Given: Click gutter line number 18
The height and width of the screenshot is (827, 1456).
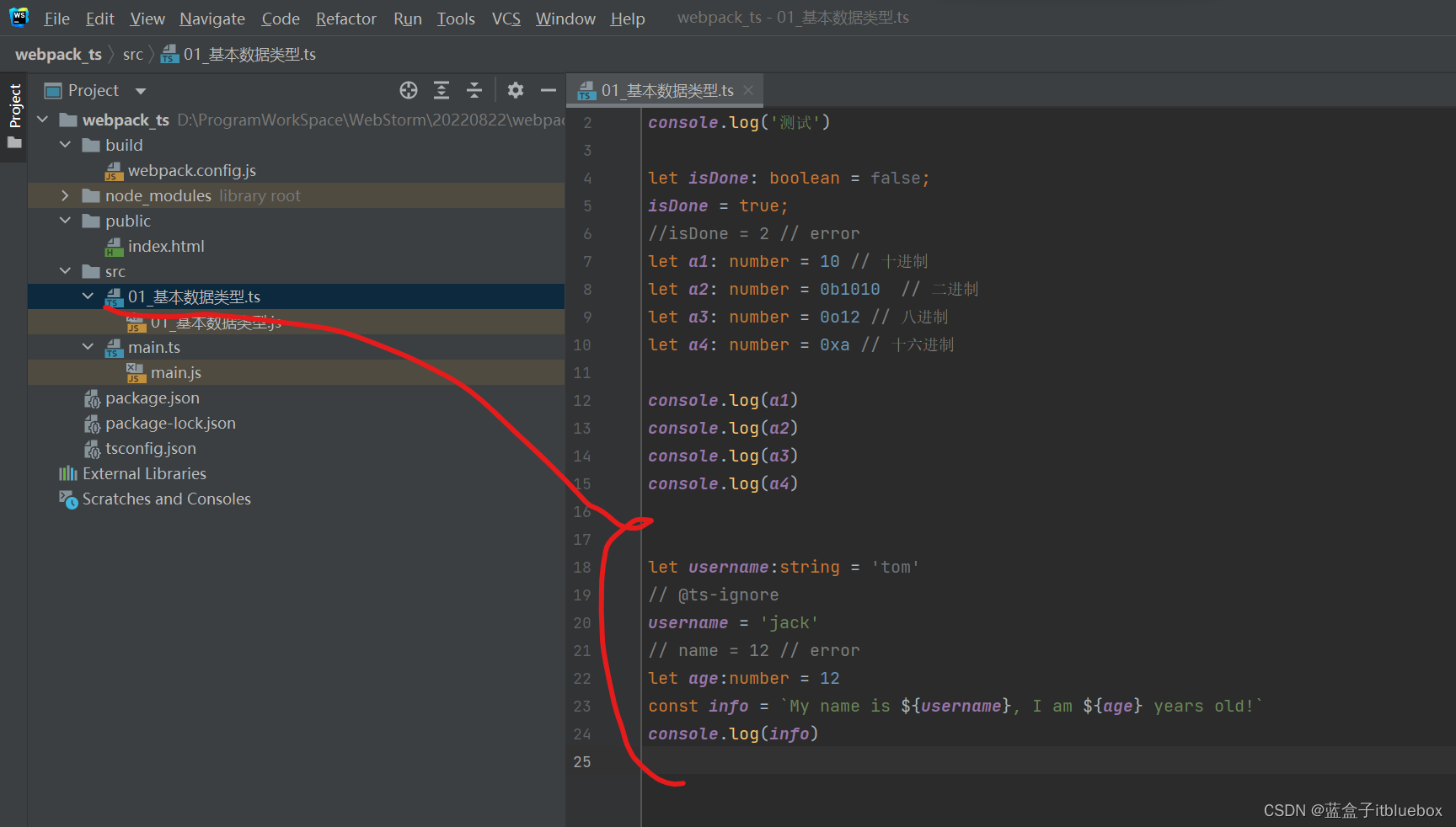Looking at the screenshot, I should point(582,567).
